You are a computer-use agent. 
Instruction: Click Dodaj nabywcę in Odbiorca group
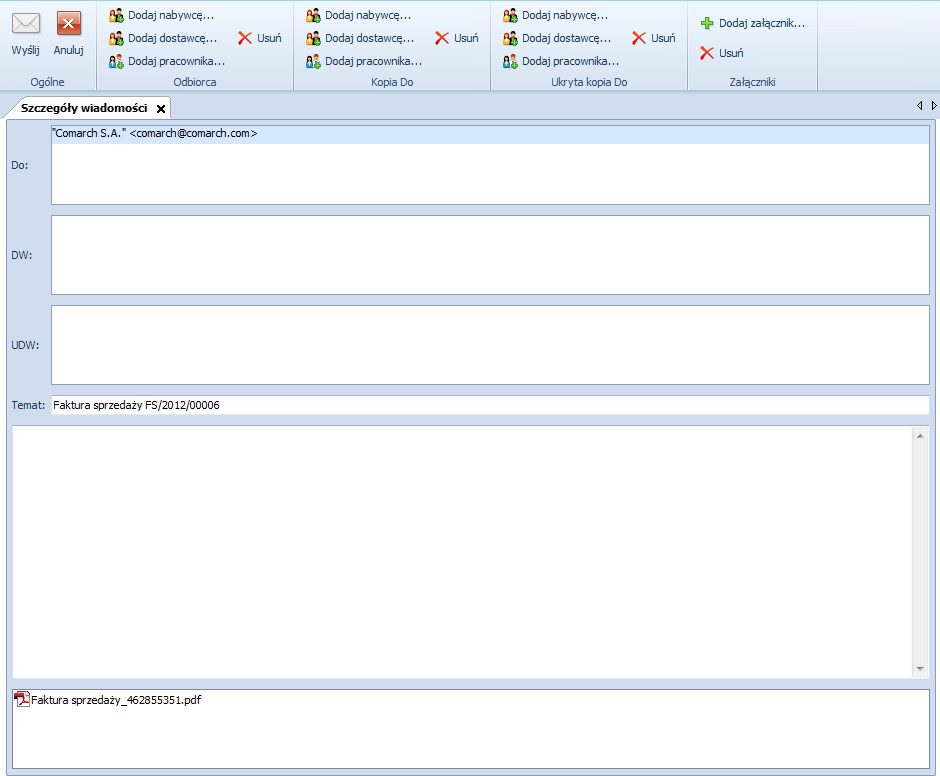point(161,15)
